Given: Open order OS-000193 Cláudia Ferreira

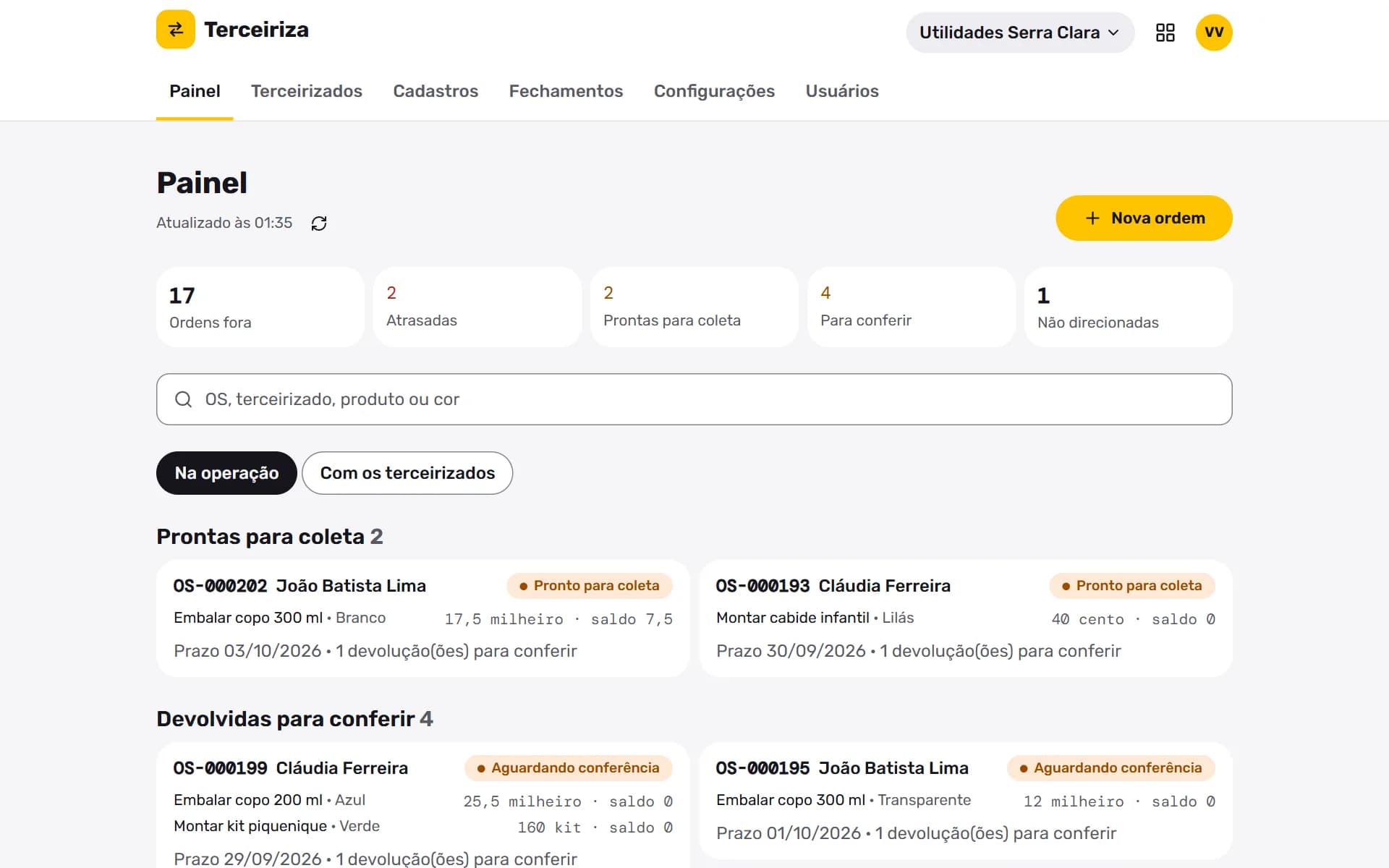Looking at the screenshot, I should 966,618.
